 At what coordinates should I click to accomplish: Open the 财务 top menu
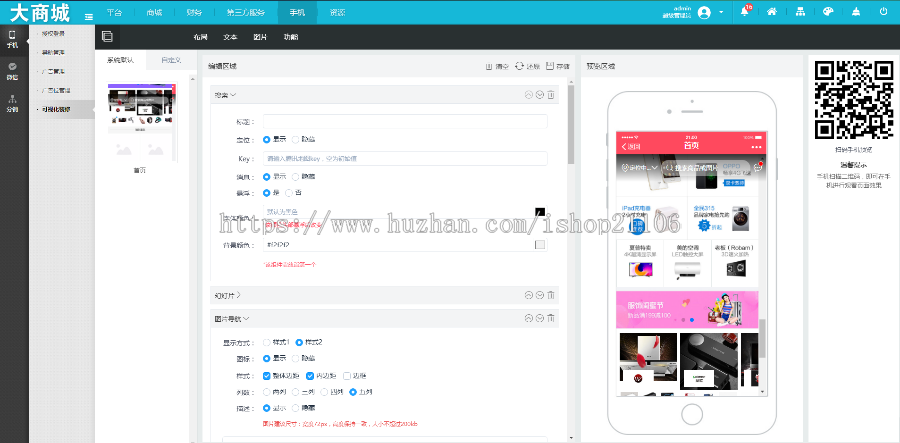click(x=193, y=12)
